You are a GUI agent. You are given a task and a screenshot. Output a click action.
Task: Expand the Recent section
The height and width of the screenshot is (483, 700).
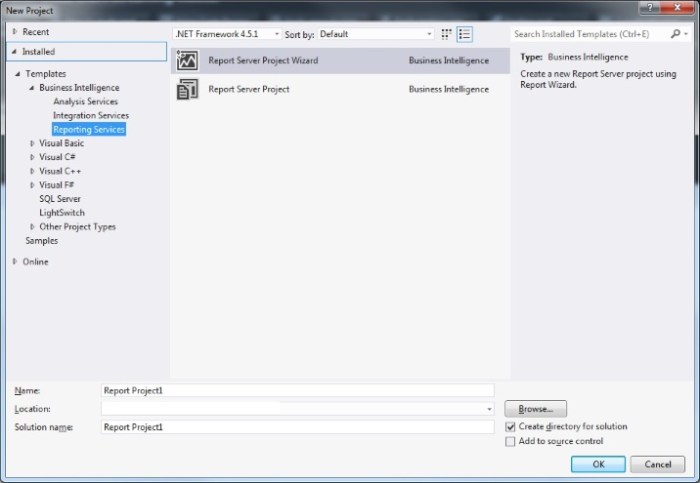pyautogui.click(x=14, y=32)
